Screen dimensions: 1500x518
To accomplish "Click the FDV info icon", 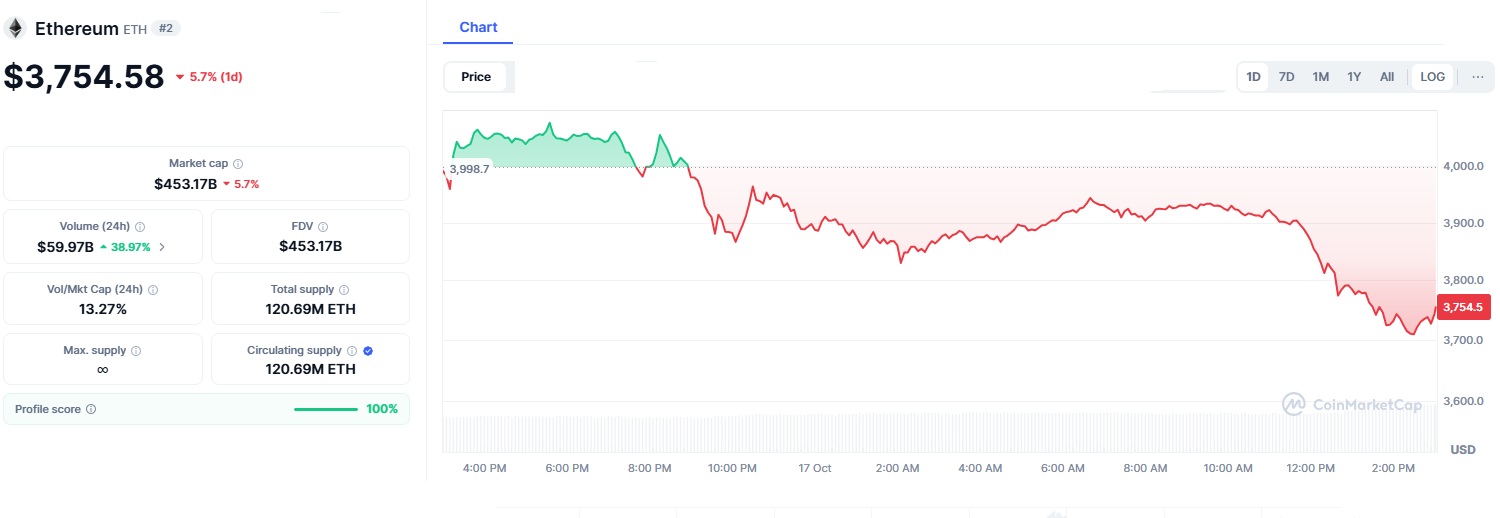I will coord(323,227).
